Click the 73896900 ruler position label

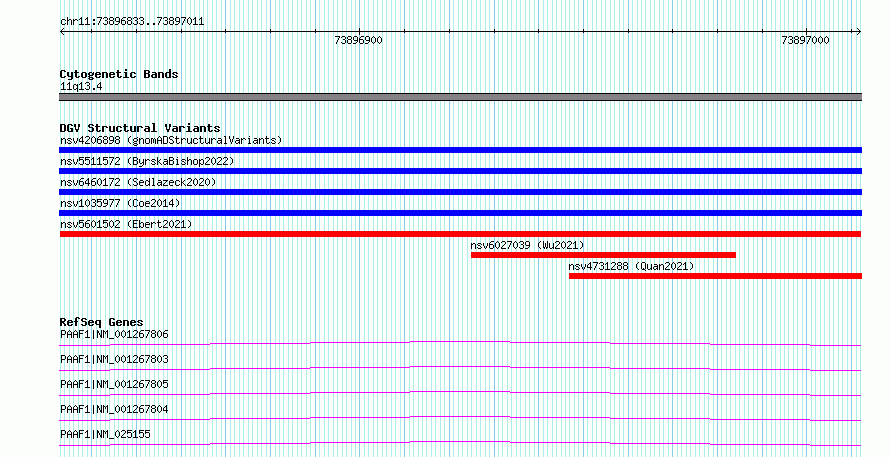coord(358,40)
